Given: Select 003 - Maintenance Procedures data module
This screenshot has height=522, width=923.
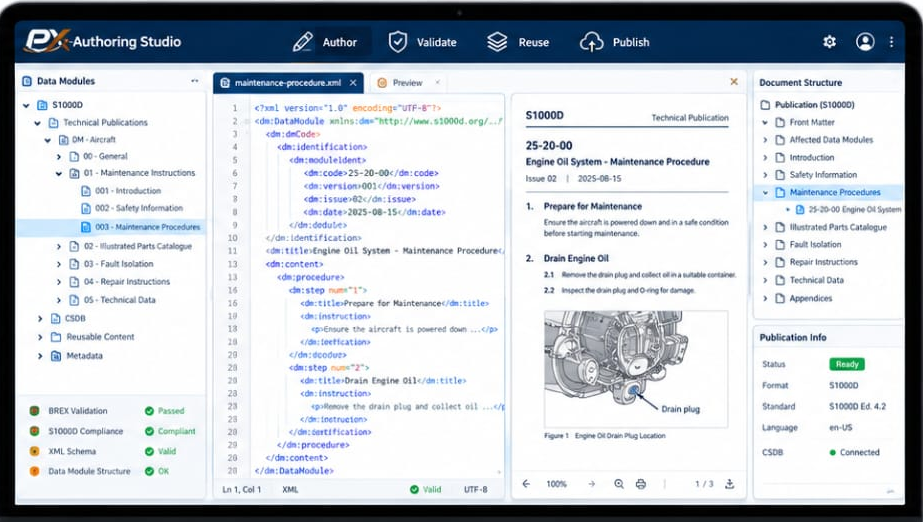Looking at the screenshot, I should click(x=111, y=227).
